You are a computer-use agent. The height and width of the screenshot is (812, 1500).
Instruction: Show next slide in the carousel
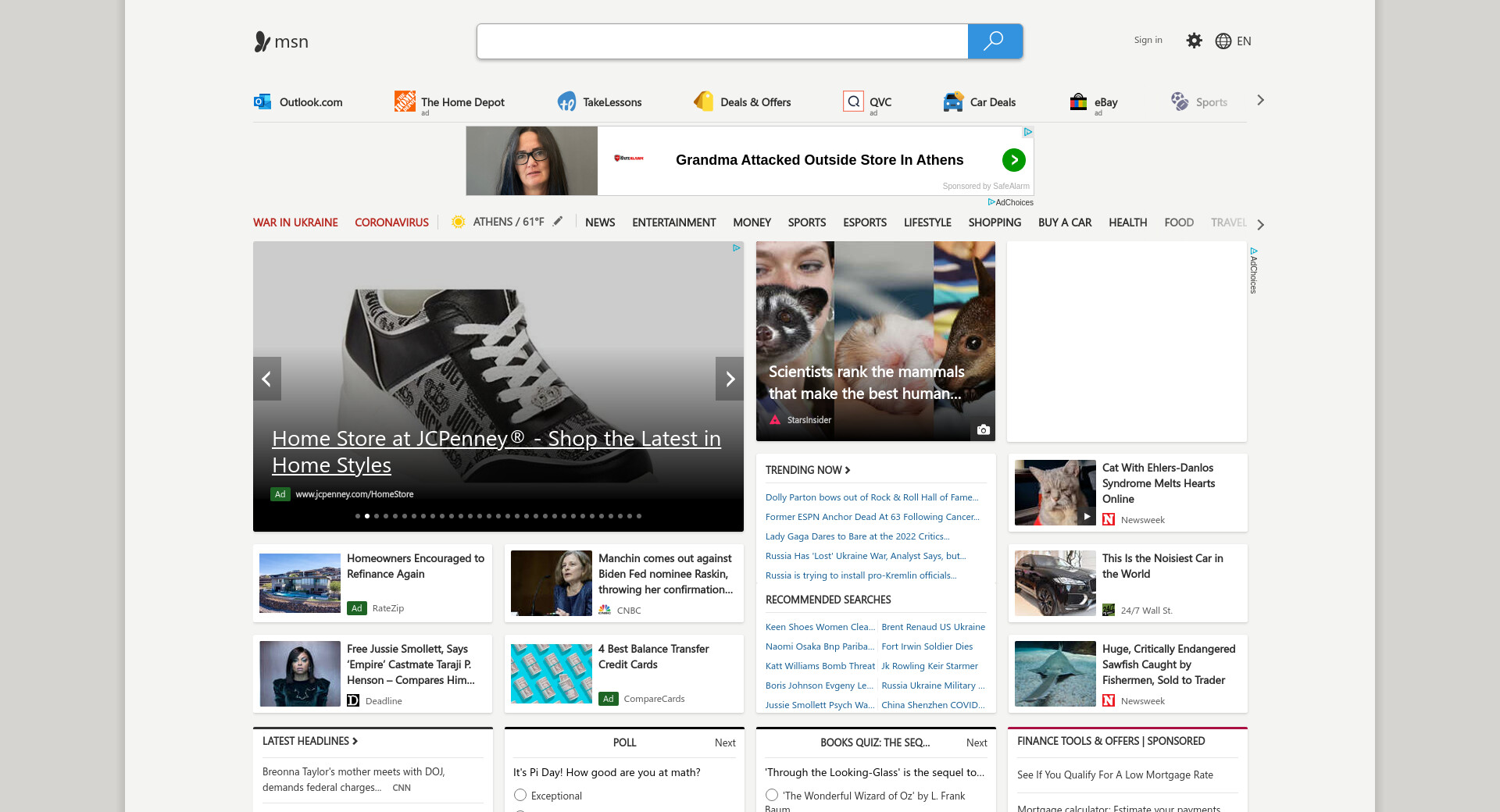[x=730, y=379]
